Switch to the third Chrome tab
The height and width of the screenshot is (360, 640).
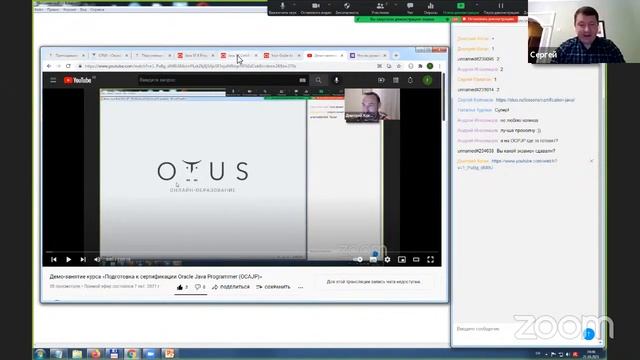click(153, 55)
